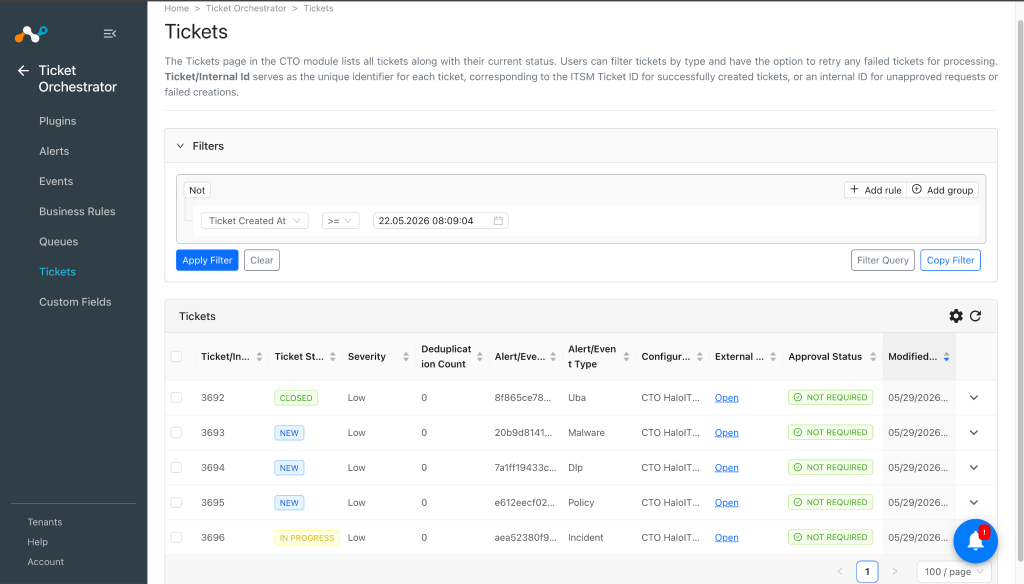Select Tickets in sidebar

[x=57, y=272]
